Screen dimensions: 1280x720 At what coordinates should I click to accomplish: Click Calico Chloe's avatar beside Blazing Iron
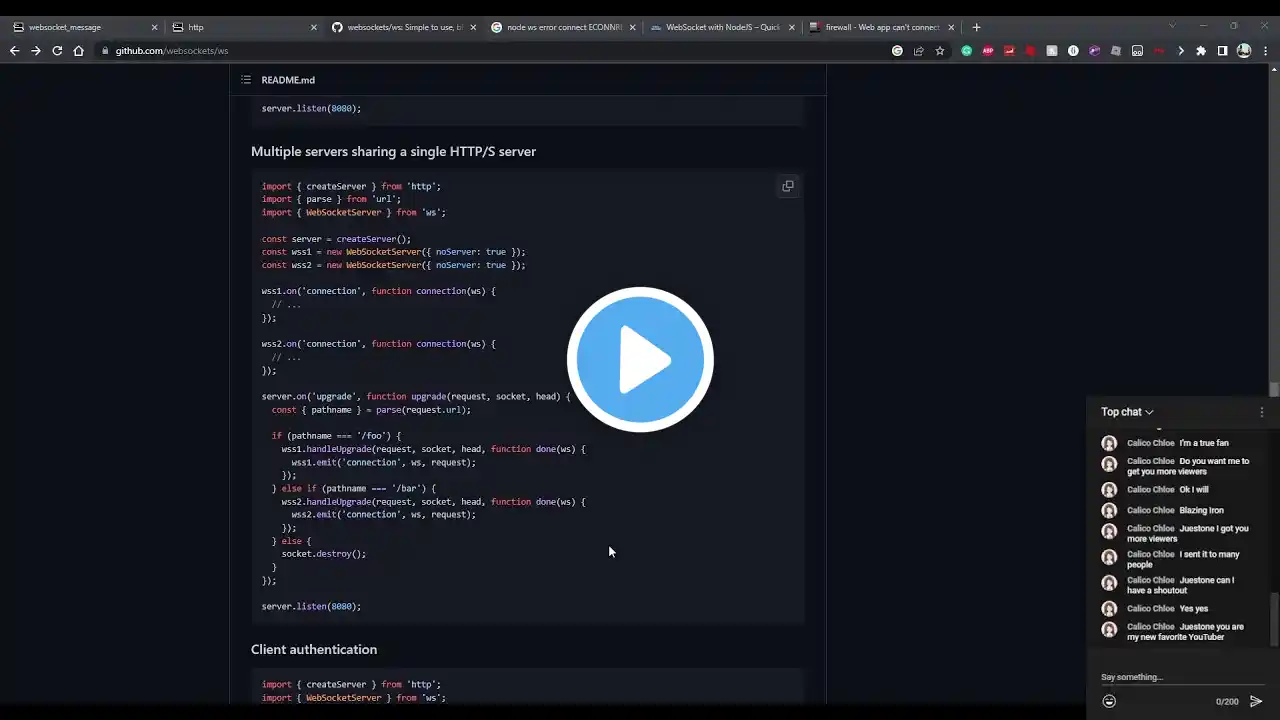(1109, 511)
